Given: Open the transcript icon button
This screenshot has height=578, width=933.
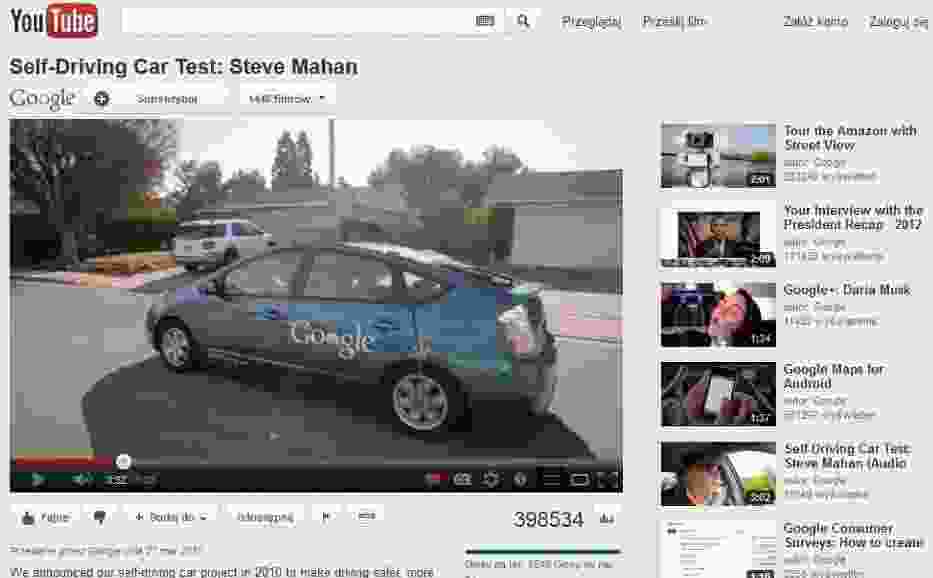Looking at the screenshot, I should click(367, 517).
